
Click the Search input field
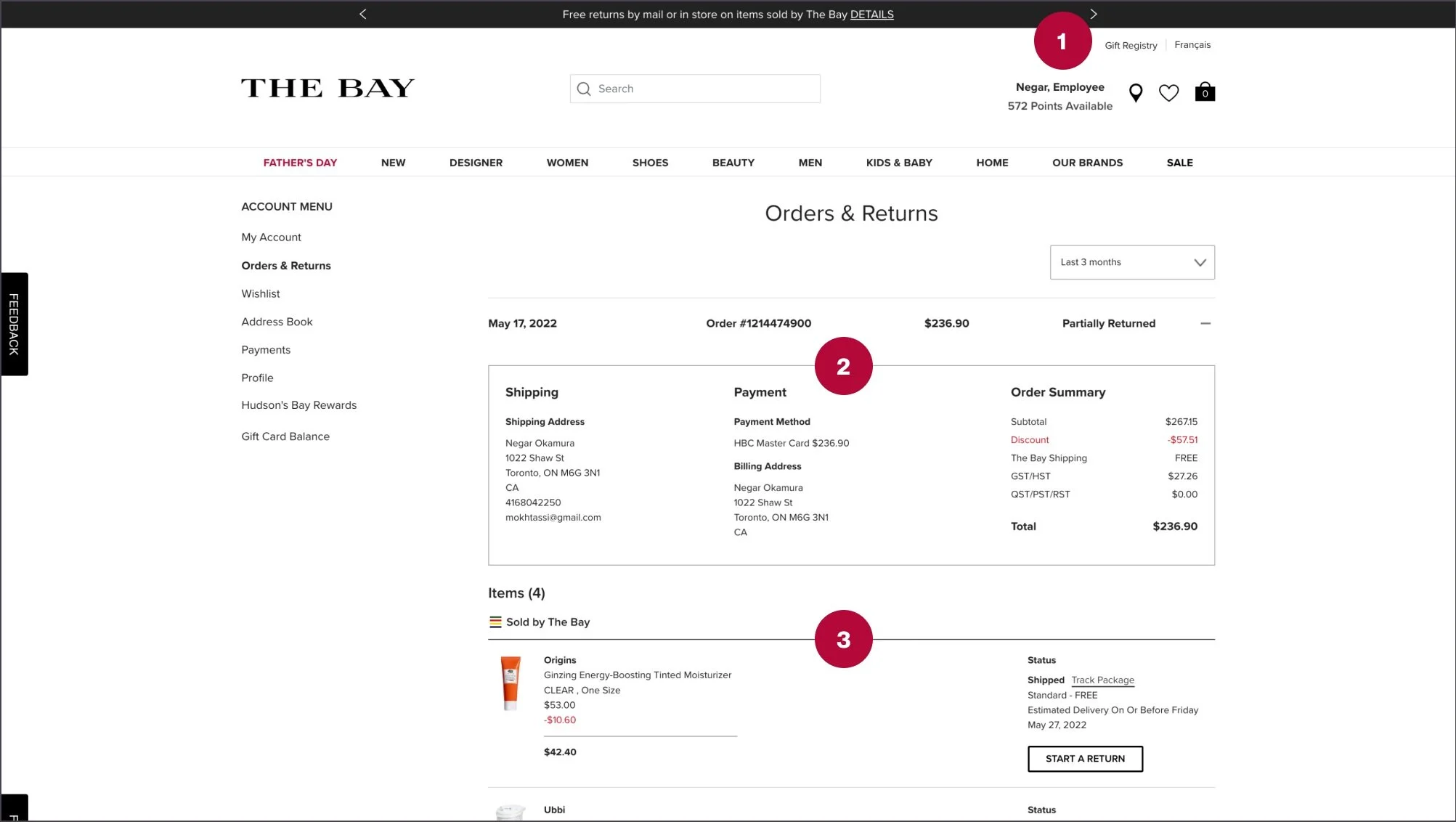click(x=695, y=89)
